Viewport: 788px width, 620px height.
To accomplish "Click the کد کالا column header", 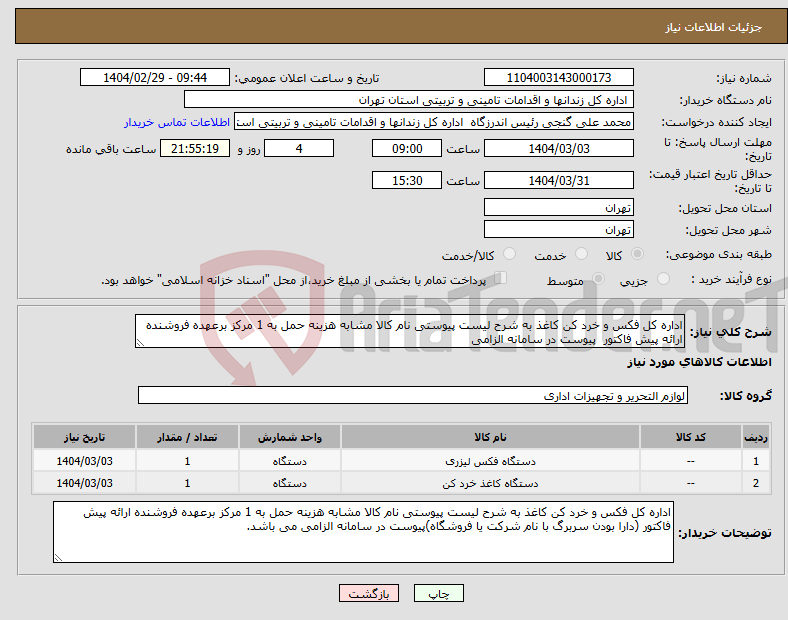I will 691,437.
